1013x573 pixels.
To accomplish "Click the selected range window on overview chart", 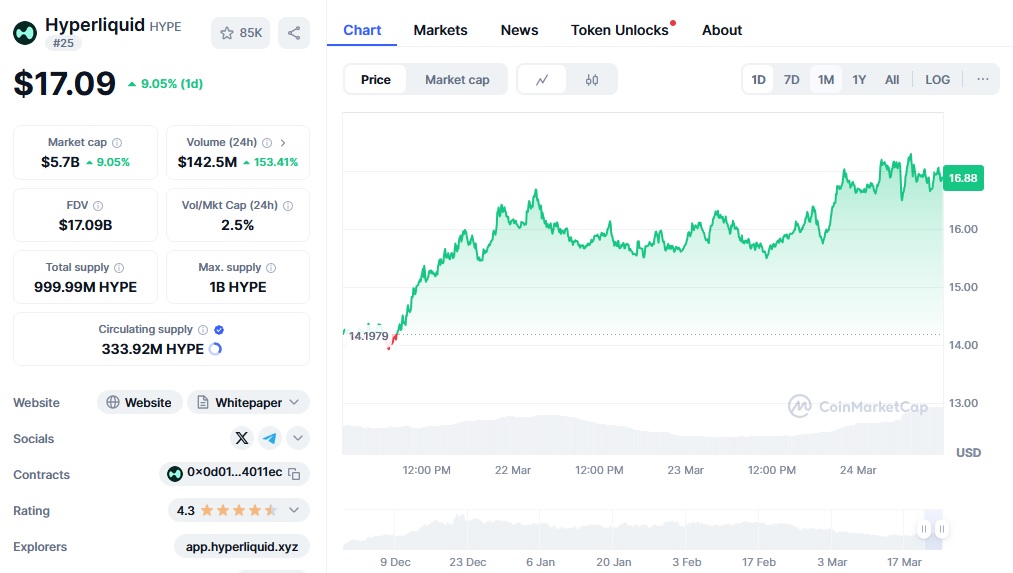I will [933, 529].
